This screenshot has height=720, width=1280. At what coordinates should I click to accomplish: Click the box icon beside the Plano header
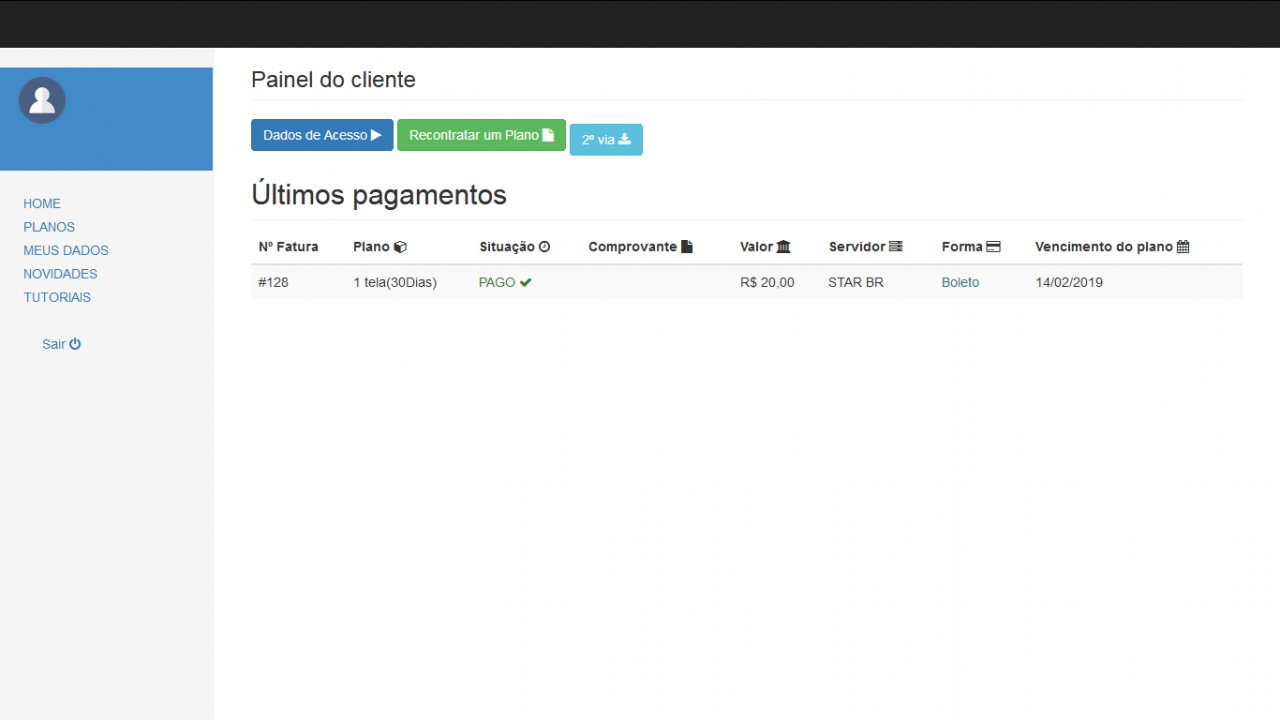(x=401, y=245)
